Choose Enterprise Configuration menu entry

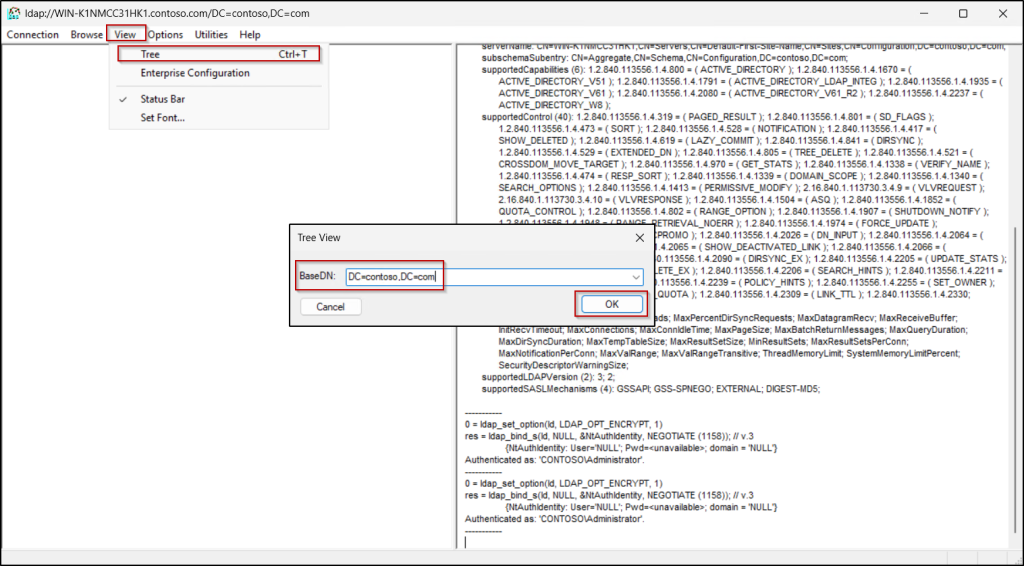(195, 73)
